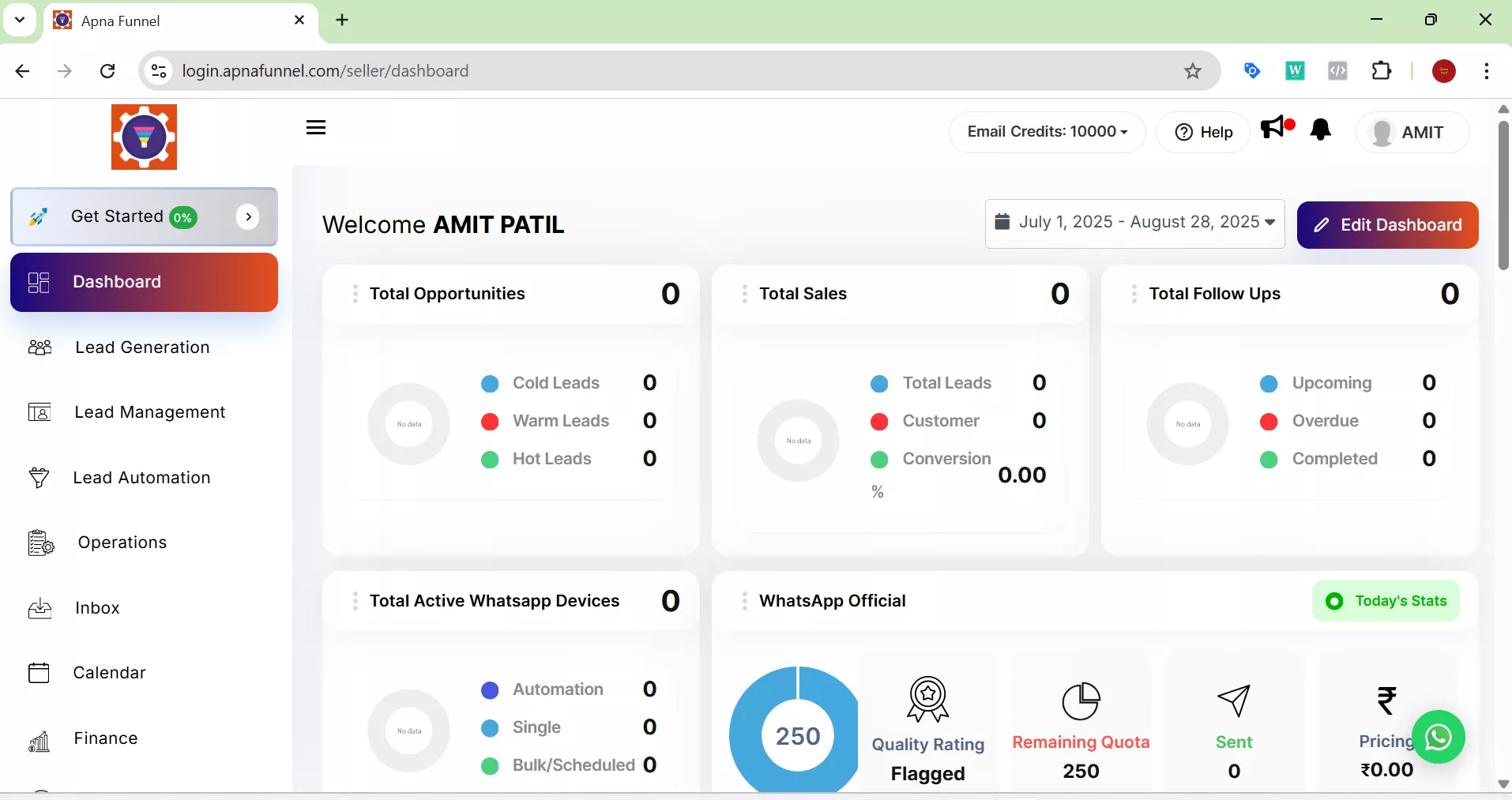Viewport: 1512px width, 800px height.
Task: Click the Welcome AMIT PATIL heading
Action: point(443,225)
